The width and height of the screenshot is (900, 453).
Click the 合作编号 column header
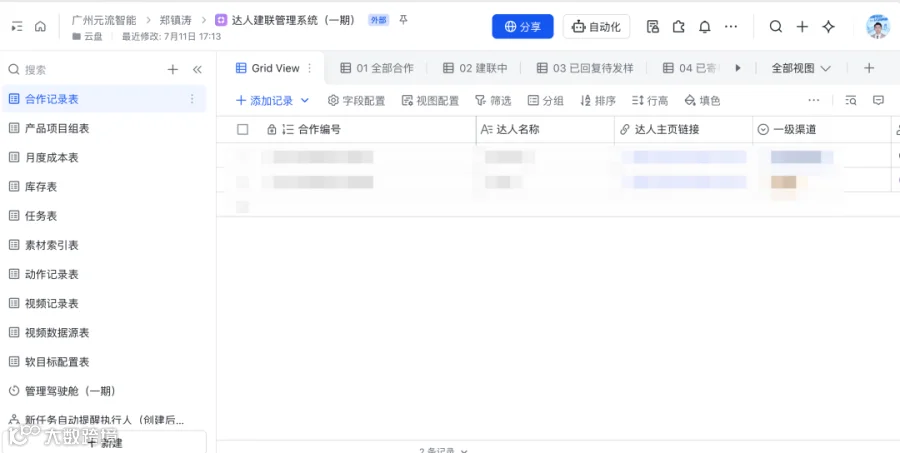370,130
